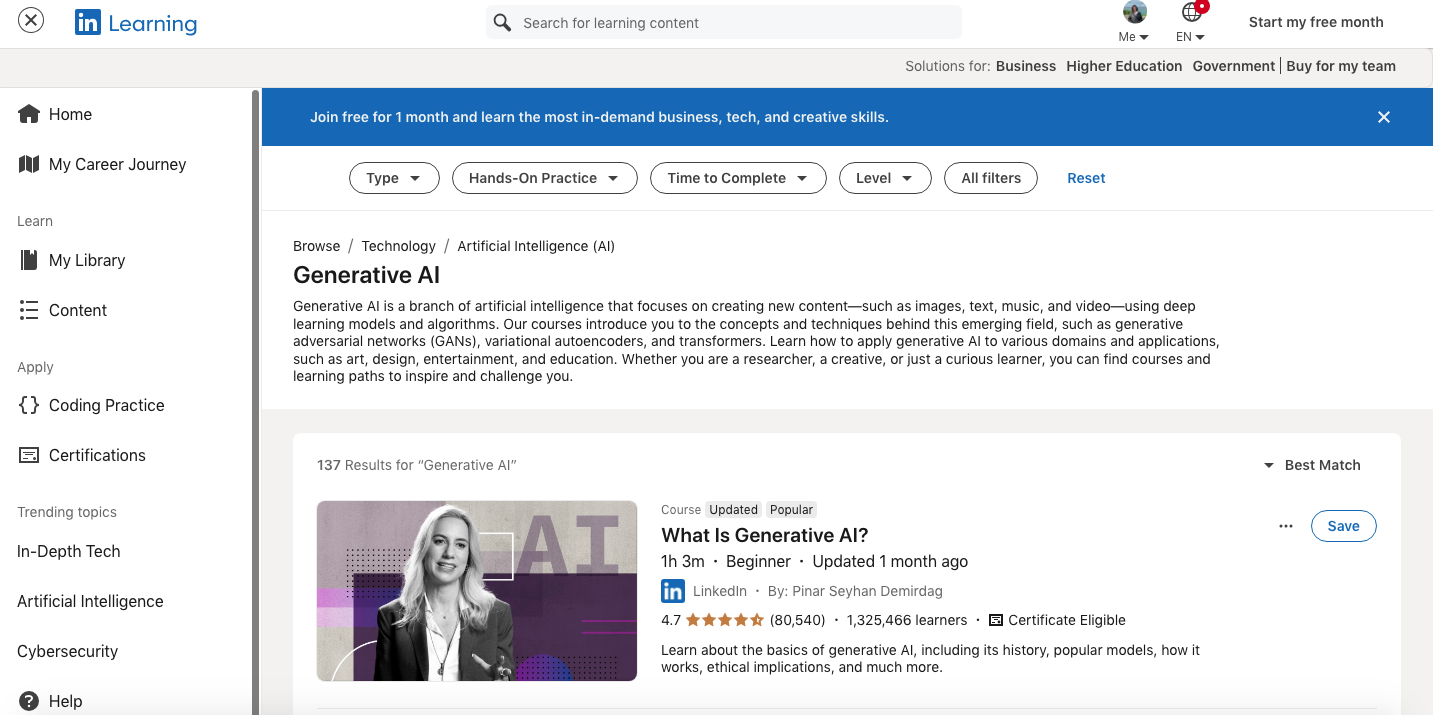Image resolution: width=1433 pixels, height=715 pixels.
Task: Open the All filters button
Action: click(991, 178)
